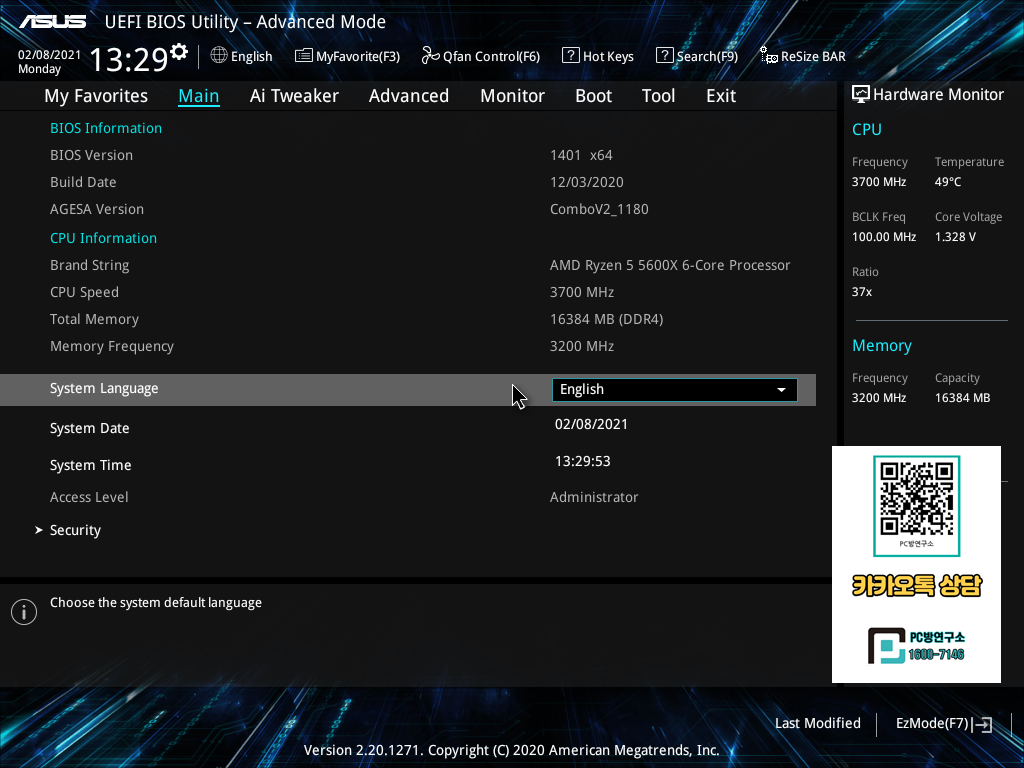Screen dimensions: 1024x768
Task: Go to the Advanced tab
Action: coord(409,96)
